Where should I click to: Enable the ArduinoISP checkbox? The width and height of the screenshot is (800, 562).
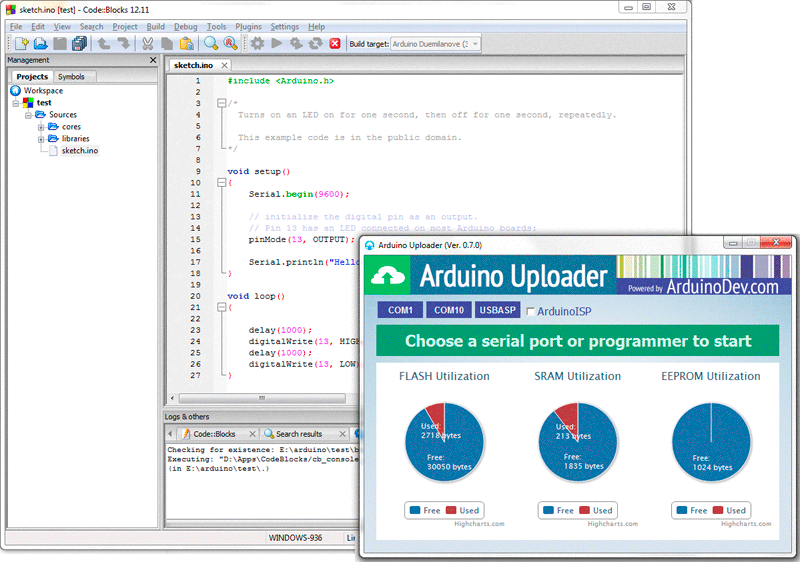(531, 311)
